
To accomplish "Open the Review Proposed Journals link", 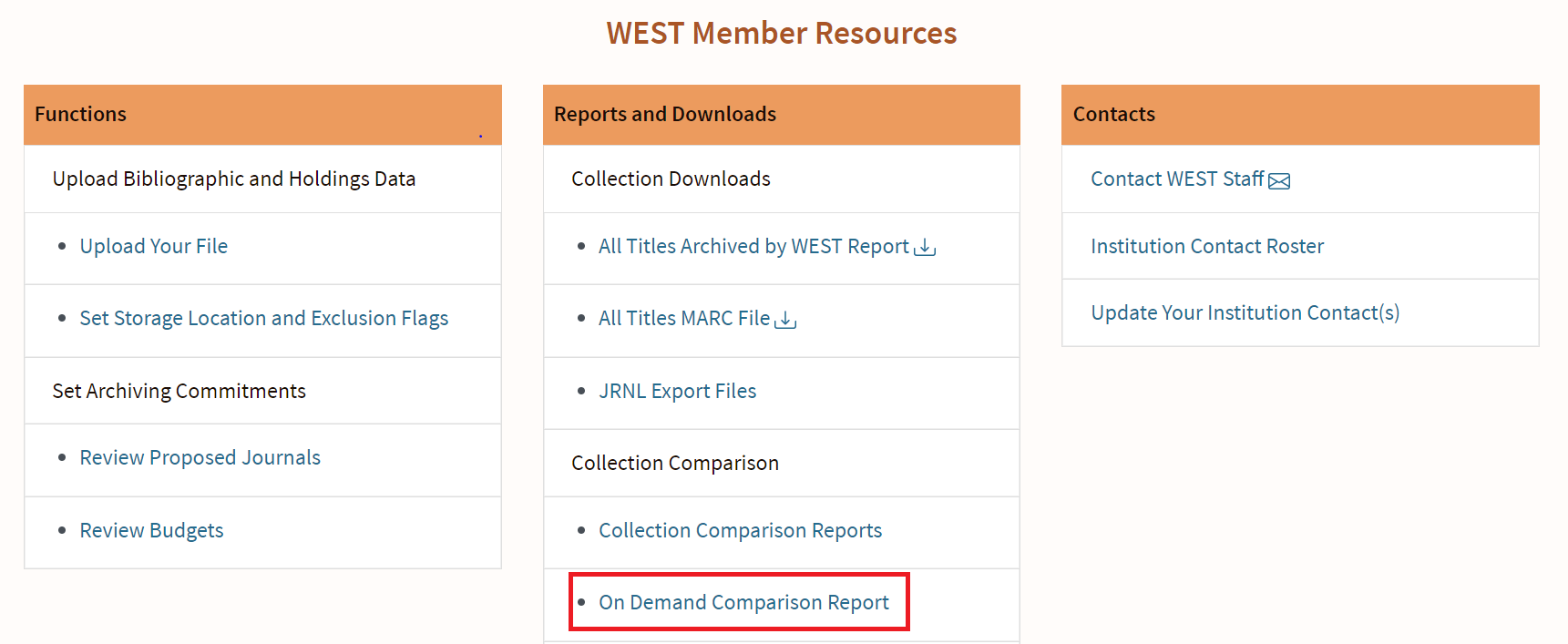I will pyautogui.click(x=200, y=458).
